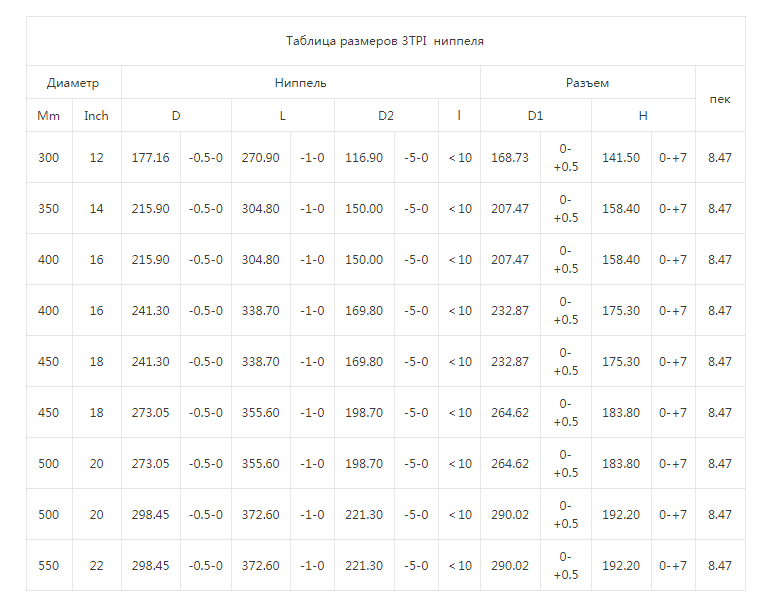Click the Ниппель group header

[x=301, y=83]
